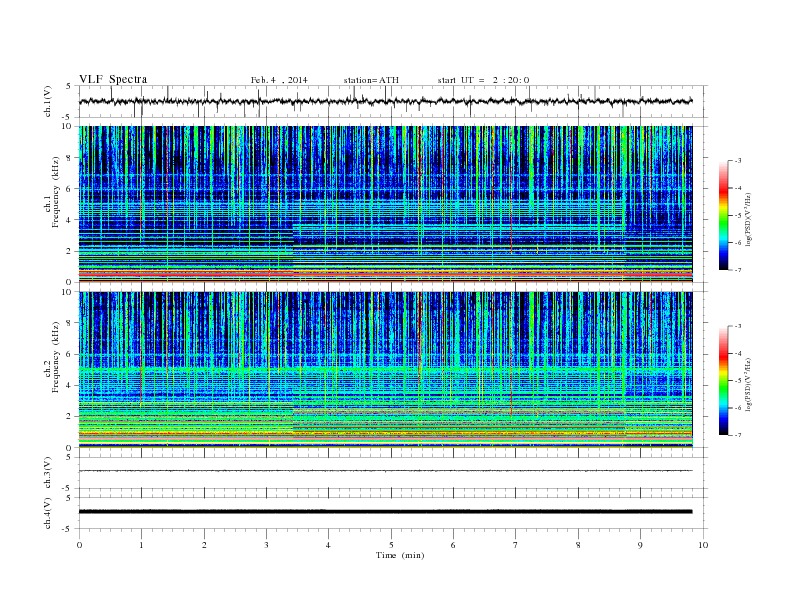Click the "ch.4(V)" axis label

click(x=48, y=513)
